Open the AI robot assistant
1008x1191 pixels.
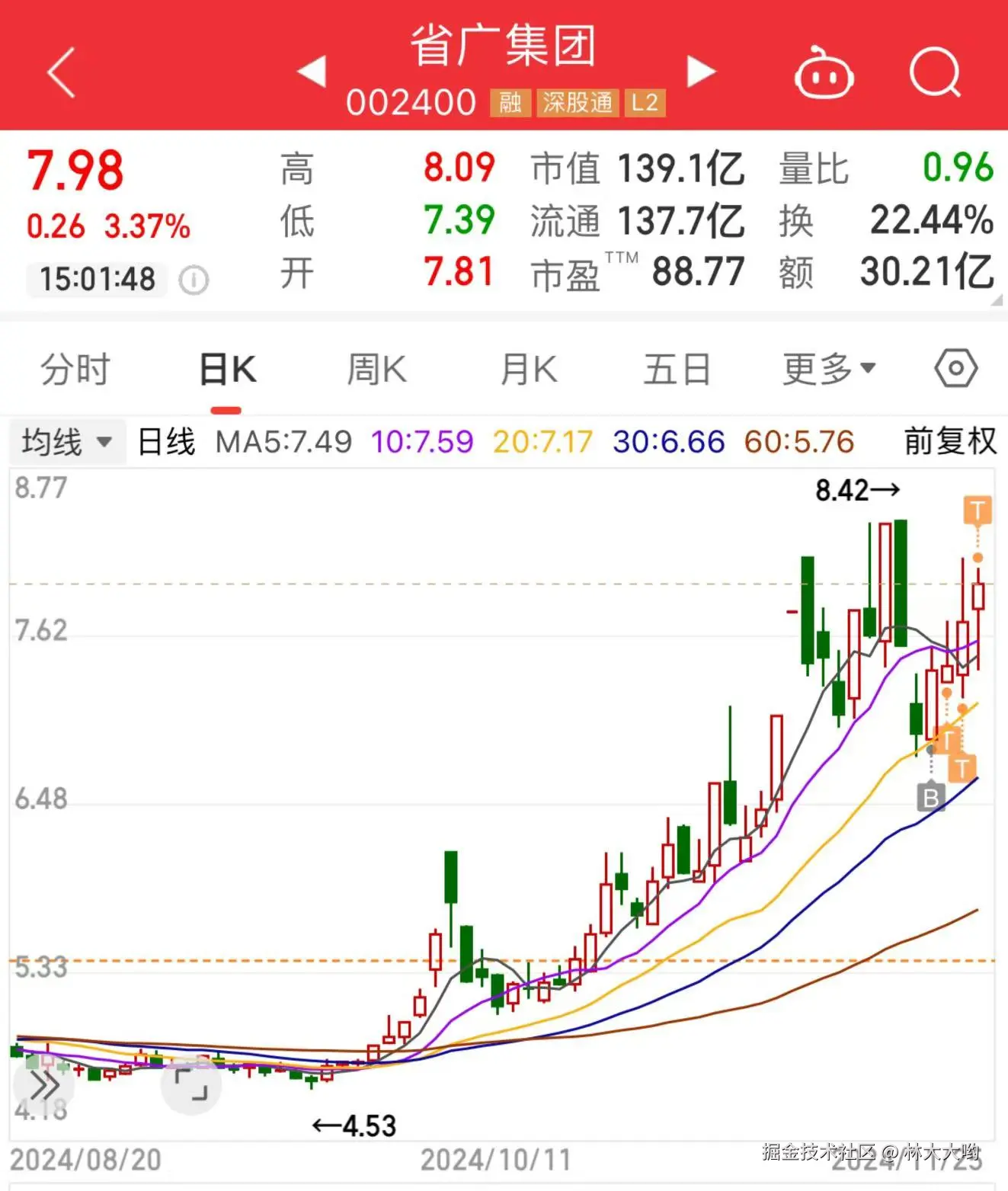click(x=824, y=72)
